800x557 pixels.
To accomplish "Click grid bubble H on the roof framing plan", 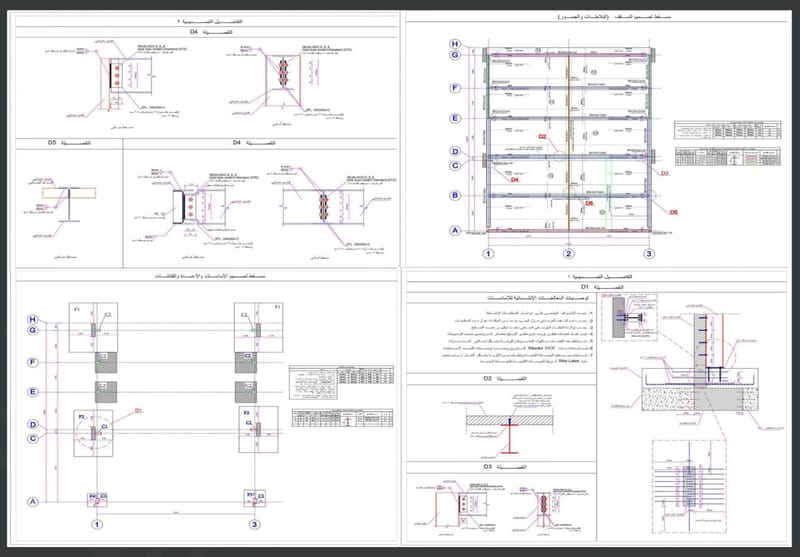I will coord(455,44).
